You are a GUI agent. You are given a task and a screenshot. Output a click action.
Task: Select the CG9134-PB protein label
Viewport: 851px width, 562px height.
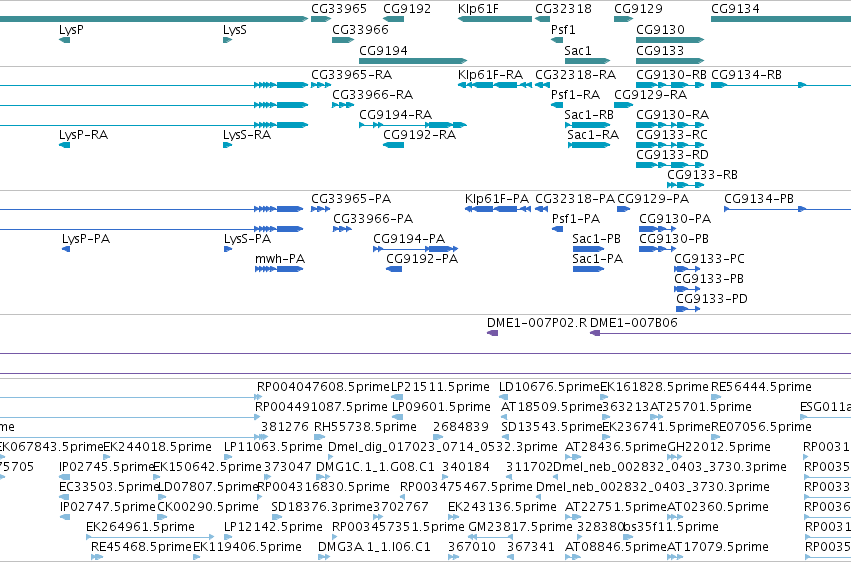(x=759, y=199)
